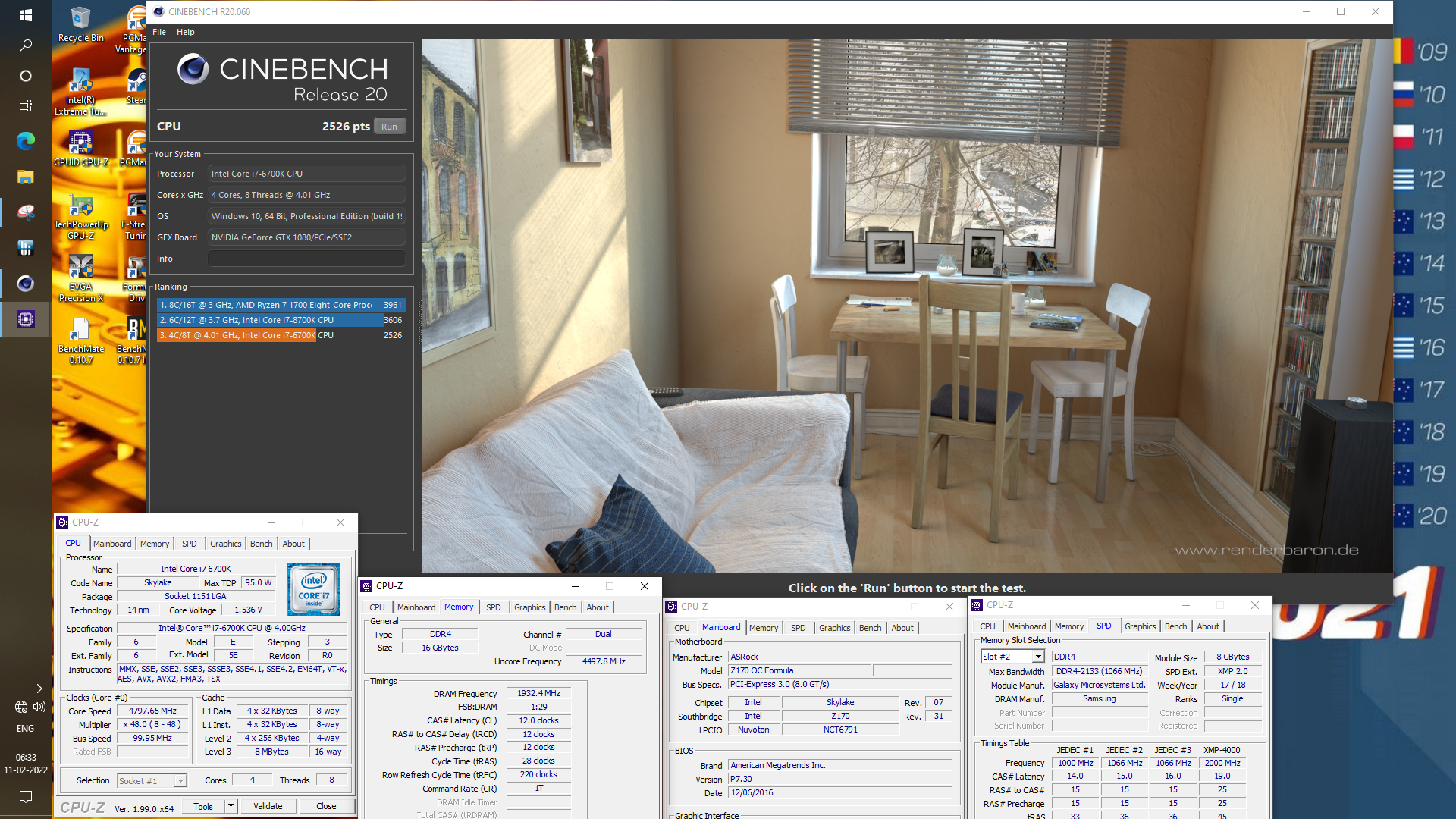Open the volume speaker tray icon
1456x819 pixels.
[39, 707]
